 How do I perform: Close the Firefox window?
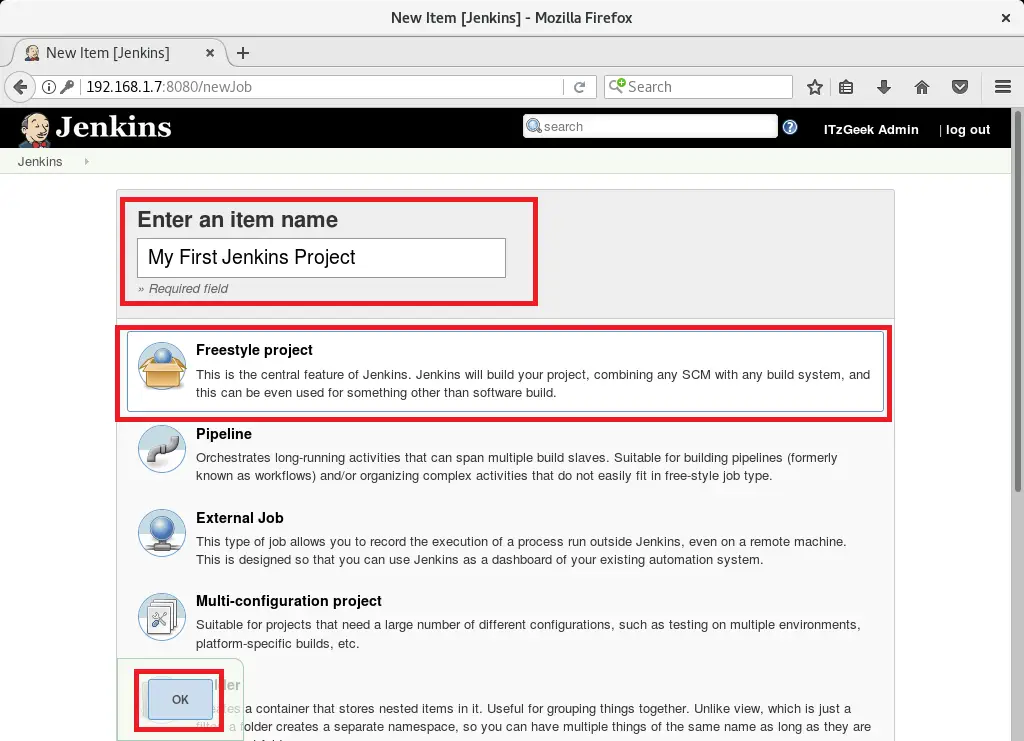tap(1006, 18)
